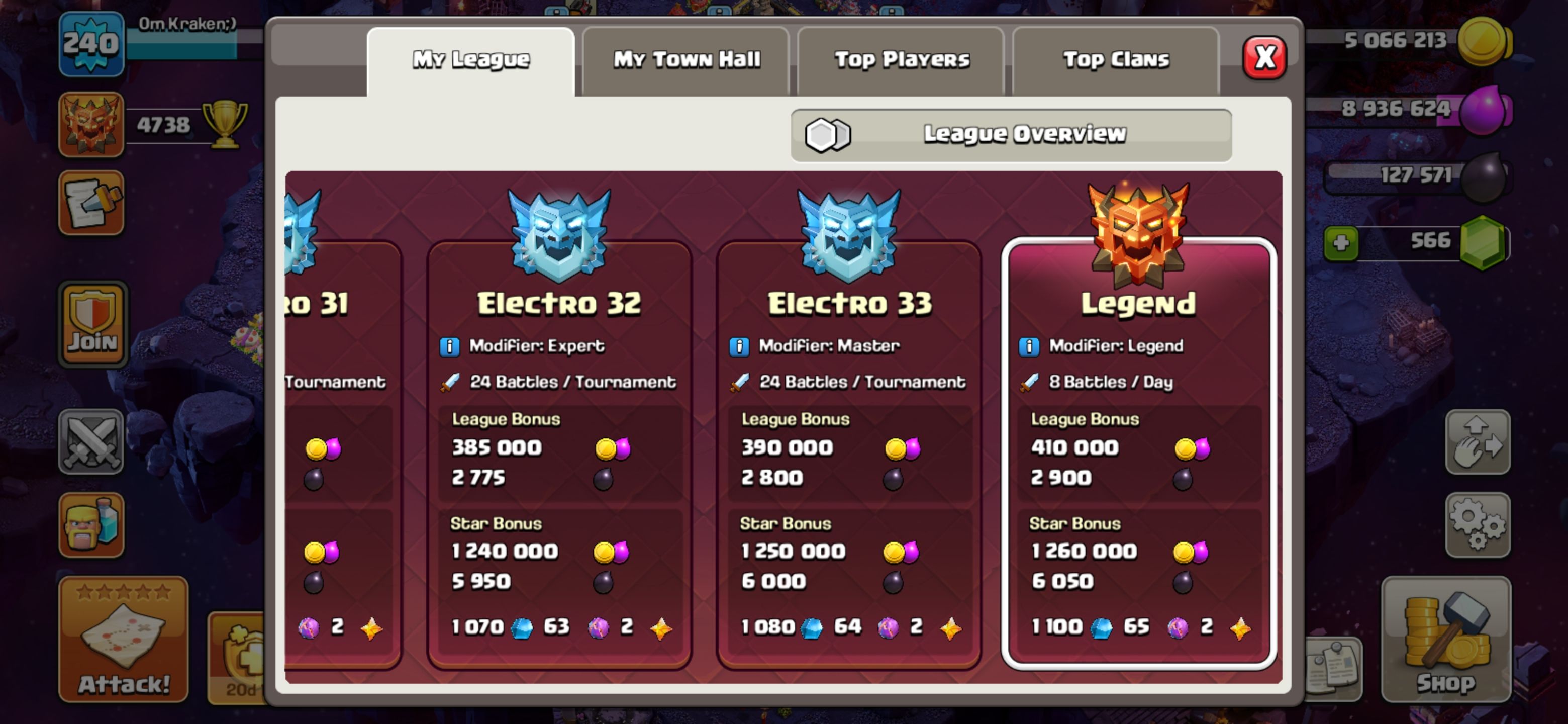The width and height of the screenshot is (1568, 724).
Task: Show info for Modifier: Expert
Action: click(449, 346)
